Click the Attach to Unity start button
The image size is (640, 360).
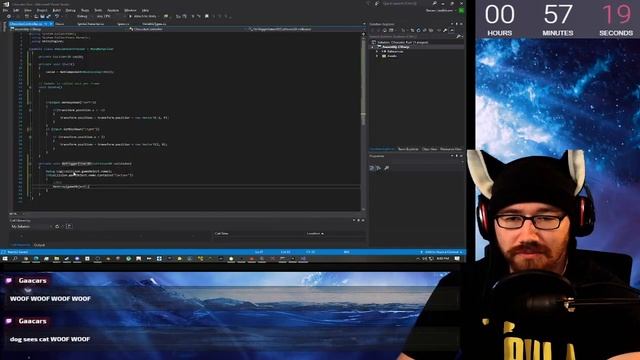143,16
